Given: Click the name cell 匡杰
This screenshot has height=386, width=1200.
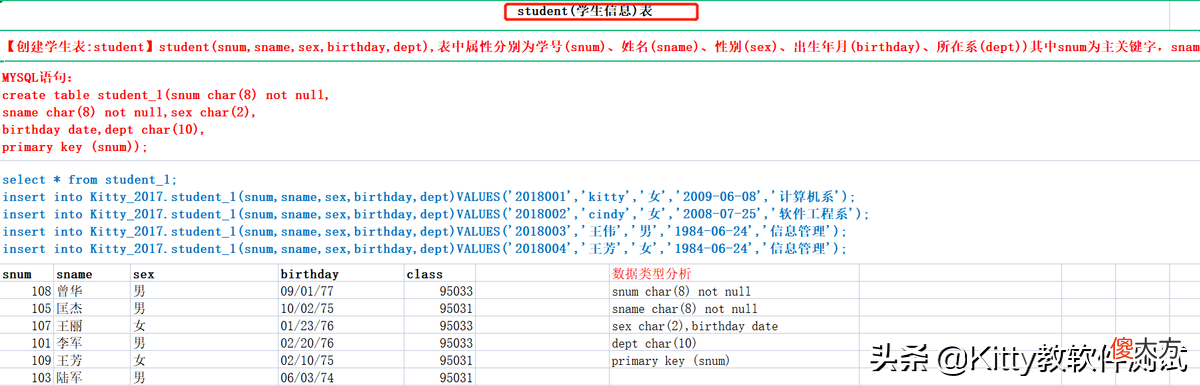Looking at the screenshot, I should tap(92, 308).
